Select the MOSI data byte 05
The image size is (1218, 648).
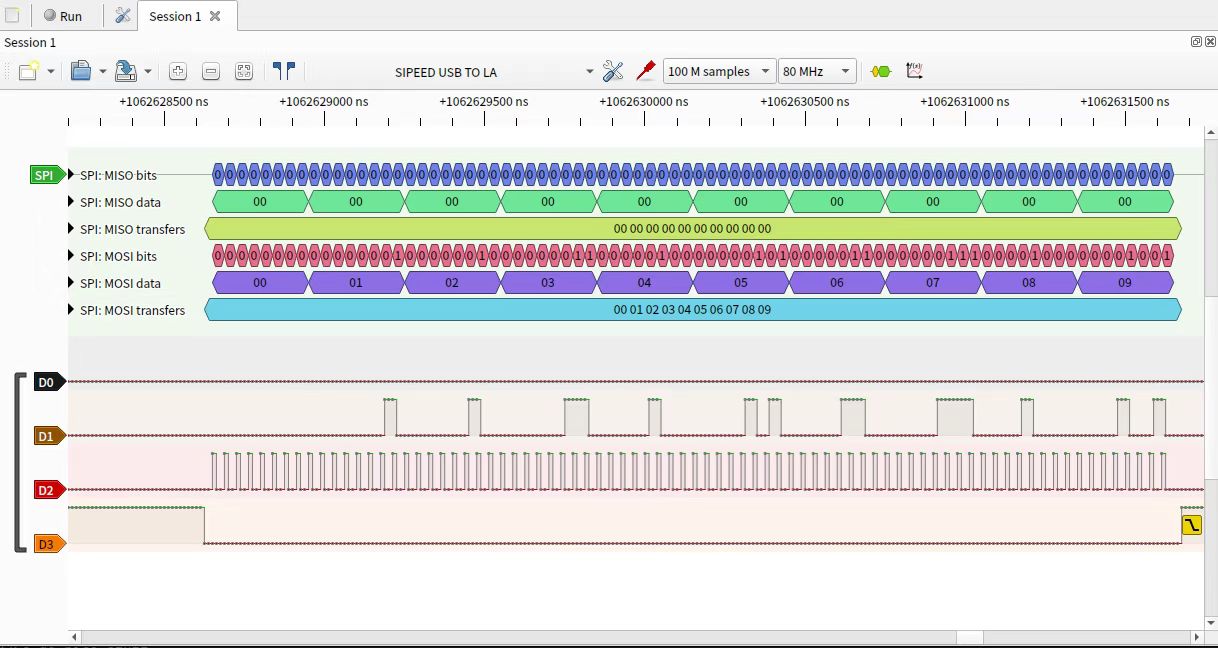(740, 283)
